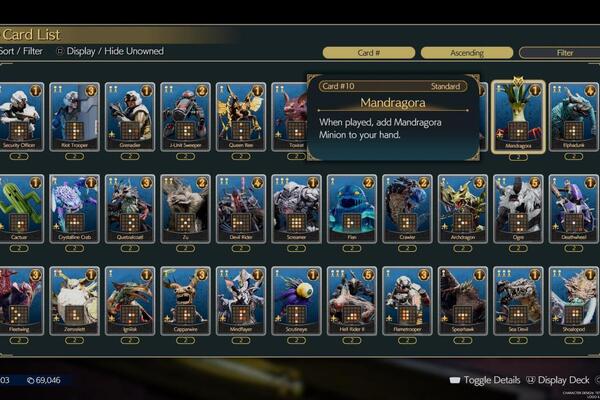Toggle the Display Deck option
This screenshot has height=400, width=600.
tap(558, 380)
